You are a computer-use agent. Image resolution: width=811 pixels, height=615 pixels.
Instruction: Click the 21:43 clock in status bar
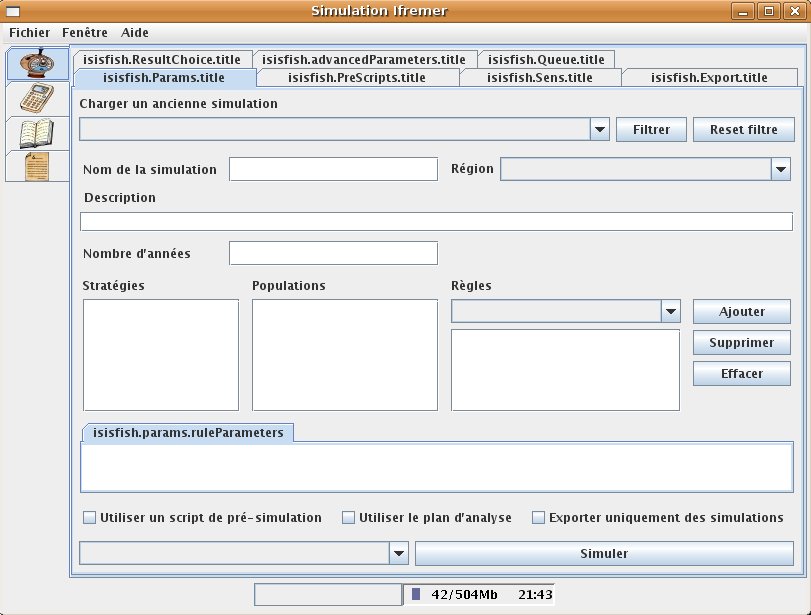[x=535, y=594]
